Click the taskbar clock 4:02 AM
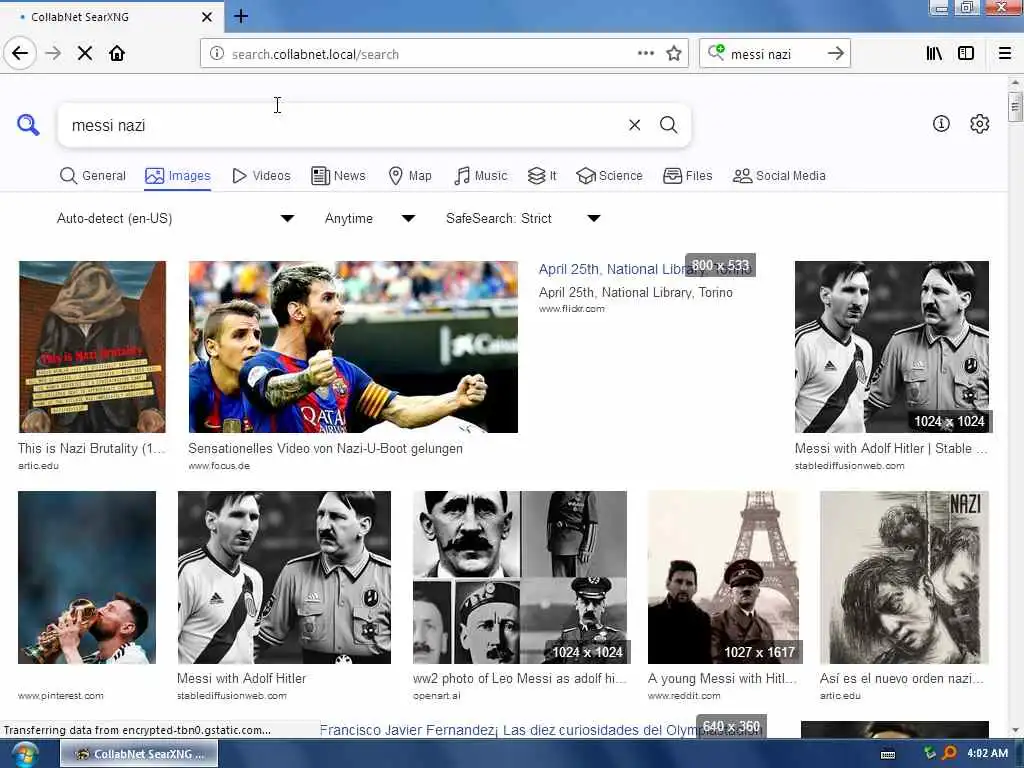 [x=987, y=753]
